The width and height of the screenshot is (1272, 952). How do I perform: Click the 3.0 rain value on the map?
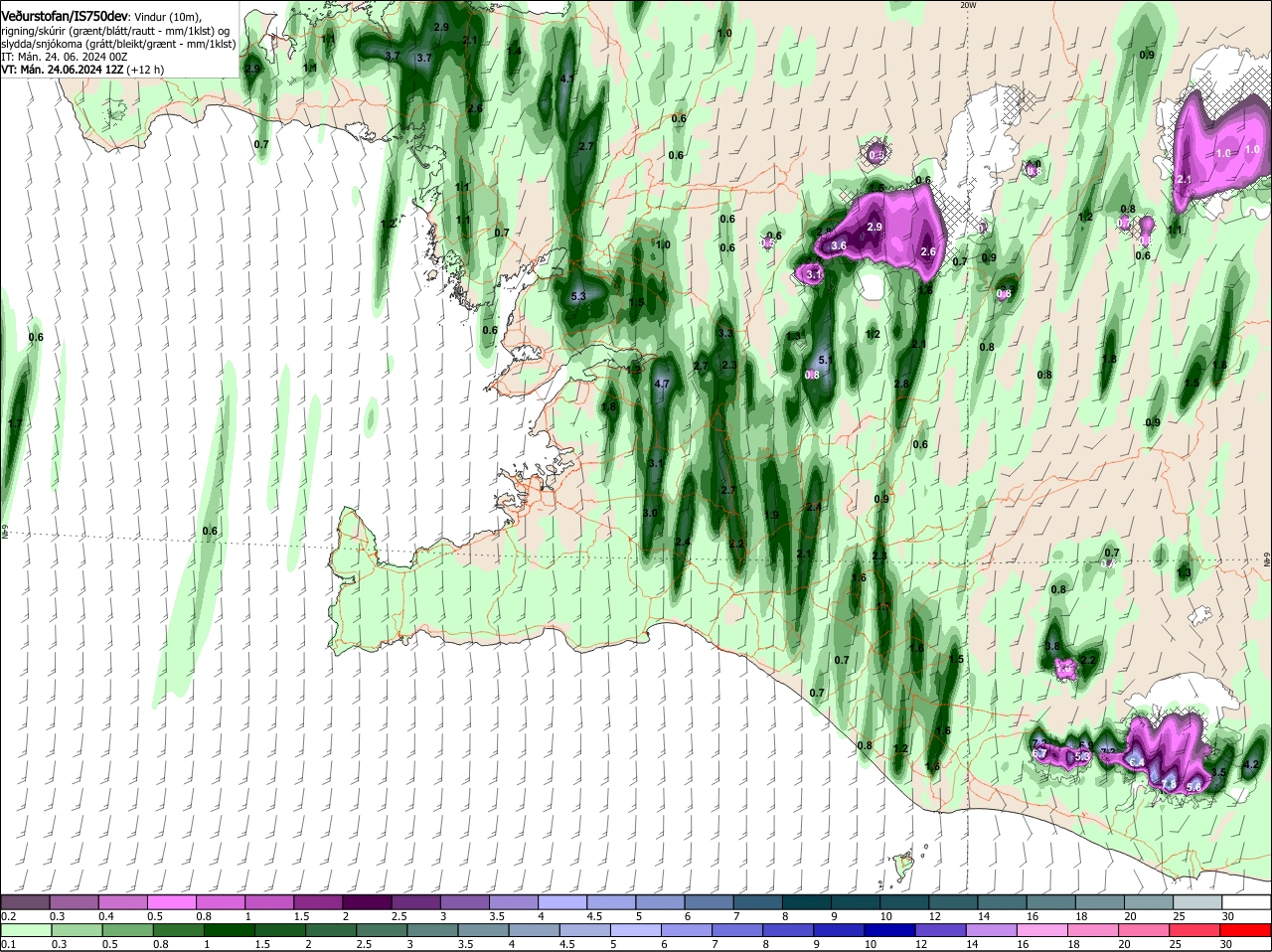(x=651, y=513)
